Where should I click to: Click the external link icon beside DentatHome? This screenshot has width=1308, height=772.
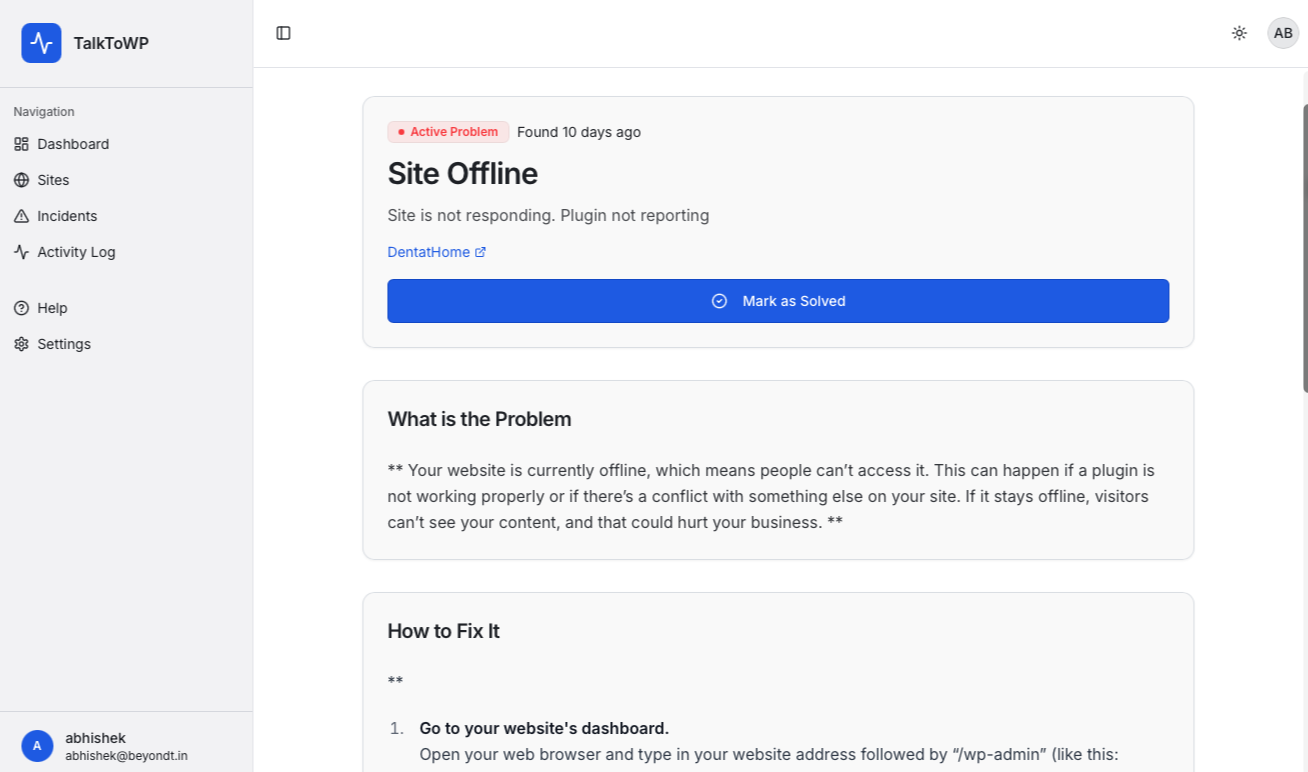(x=480, y=251)
